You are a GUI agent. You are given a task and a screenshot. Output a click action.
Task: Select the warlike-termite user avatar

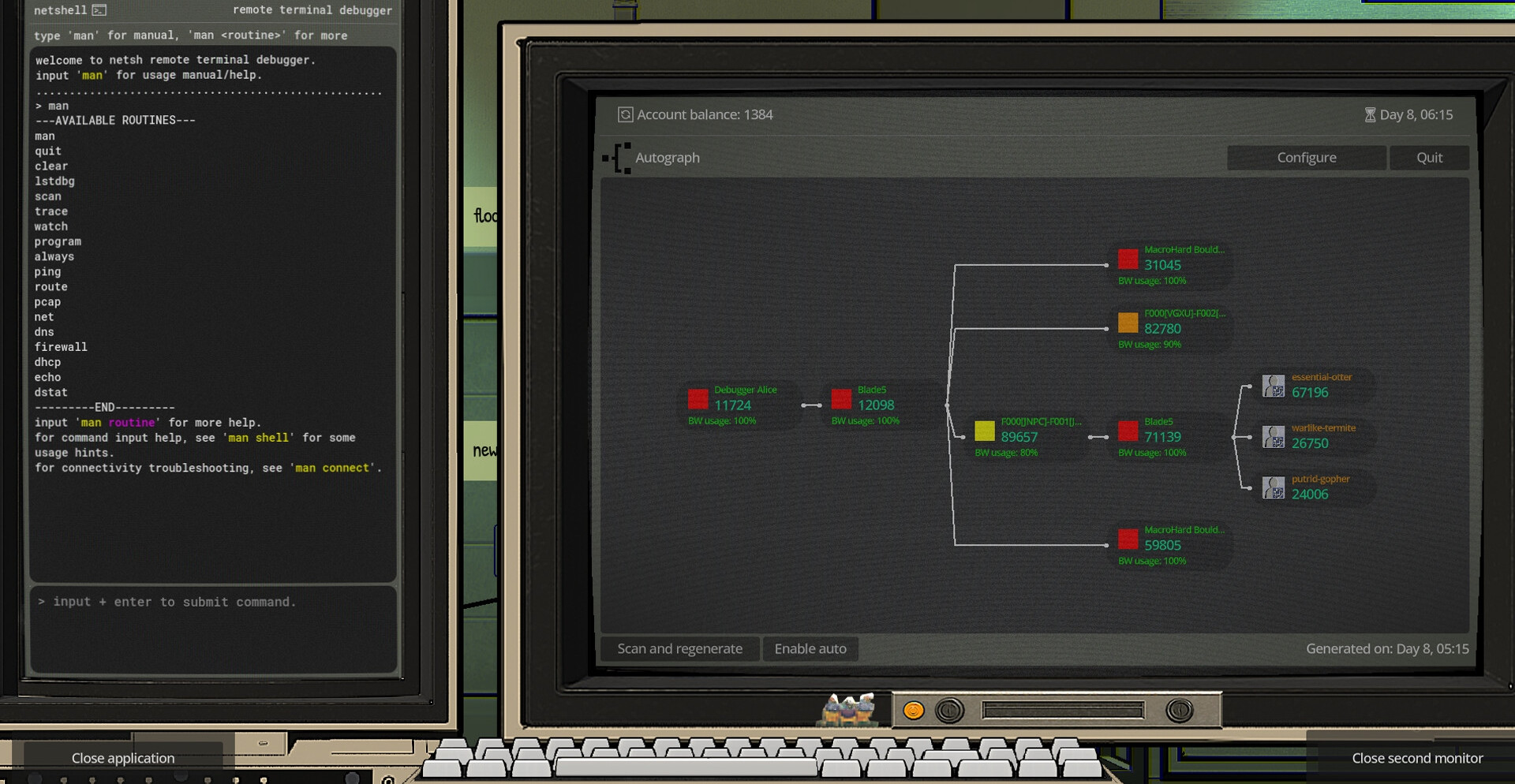point(1273,437)
